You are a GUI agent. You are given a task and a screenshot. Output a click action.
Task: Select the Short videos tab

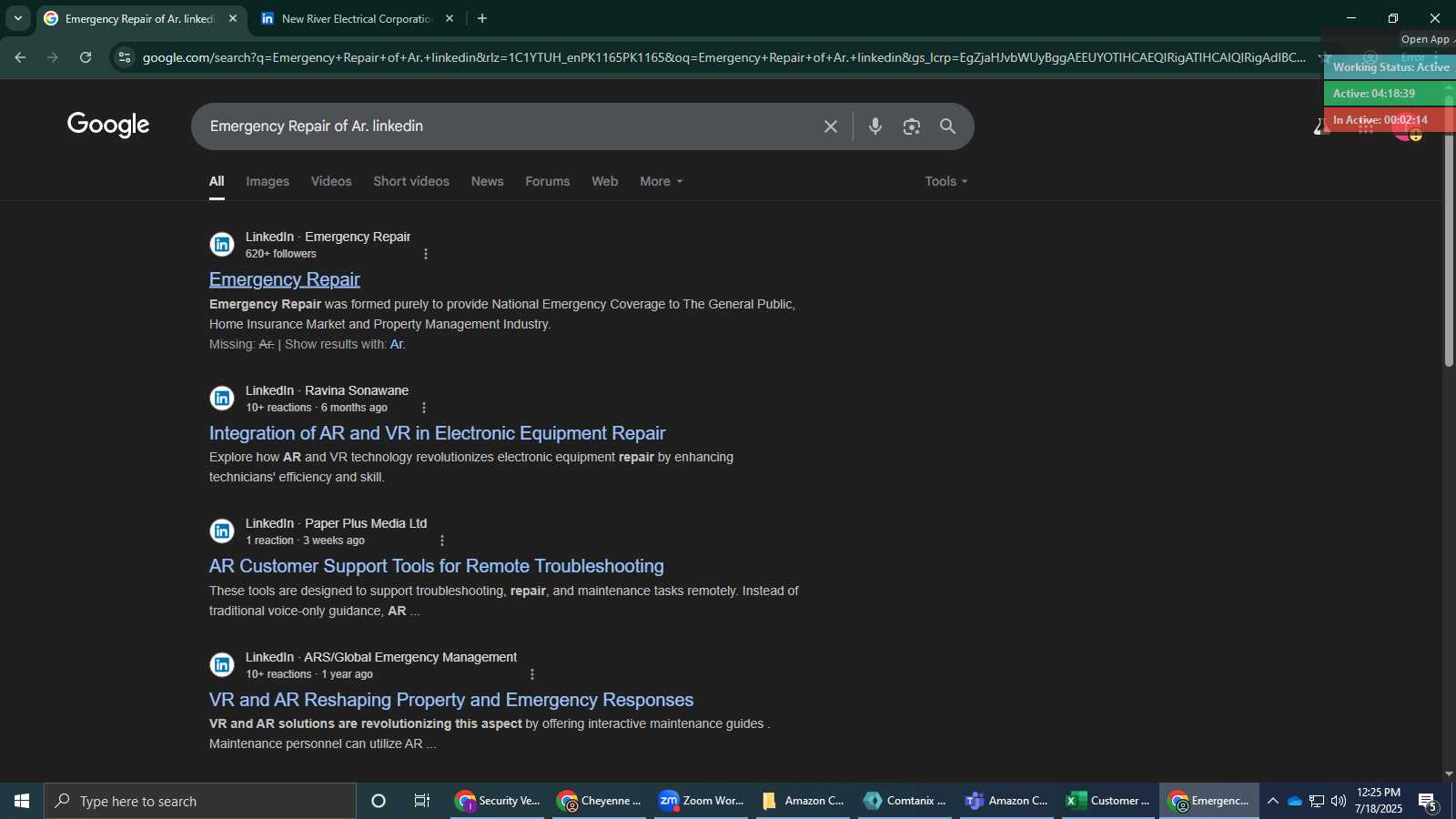pyautogui.click(x=411, y=181)
